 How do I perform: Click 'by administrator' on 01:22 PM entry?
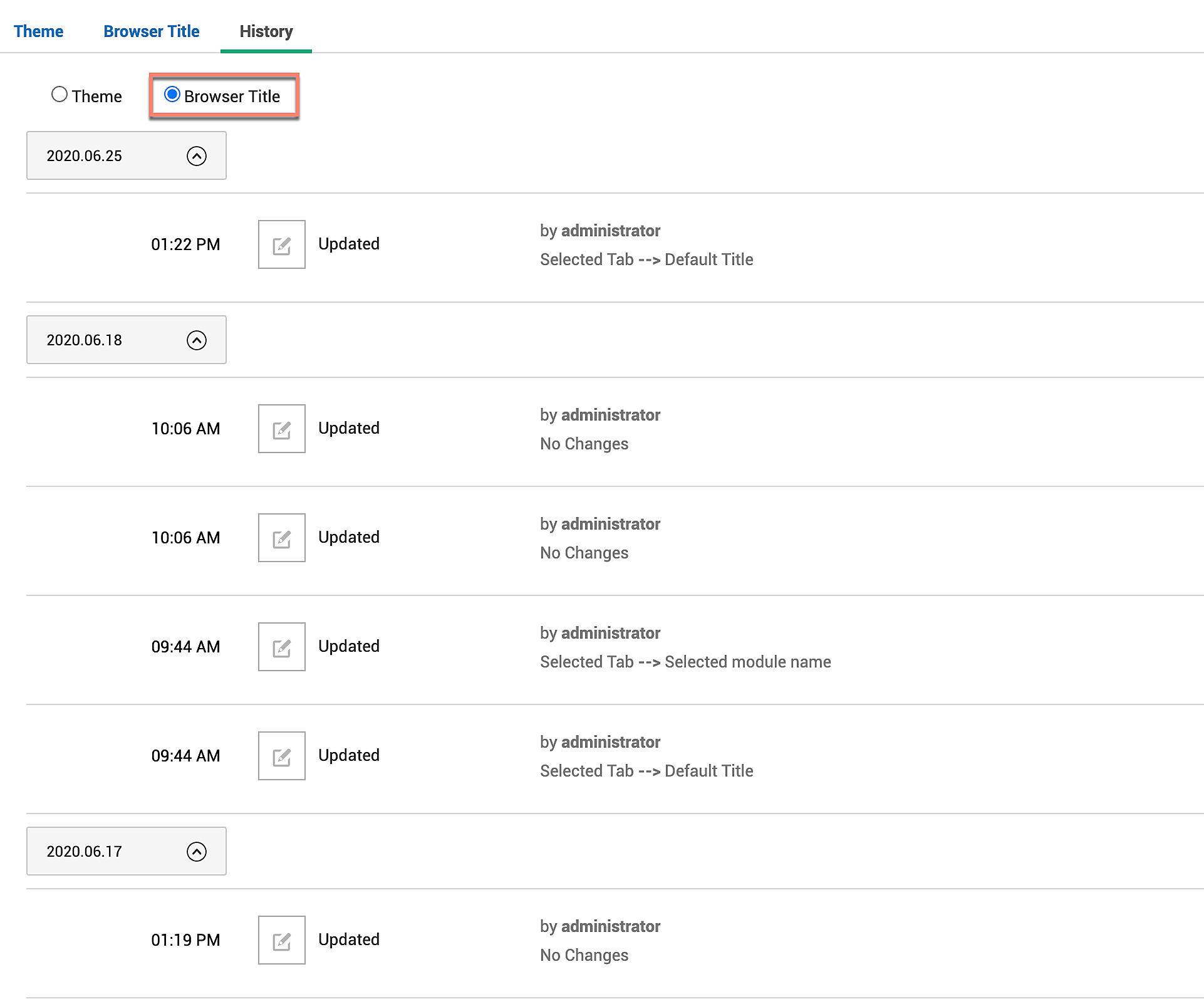[600, 231]
